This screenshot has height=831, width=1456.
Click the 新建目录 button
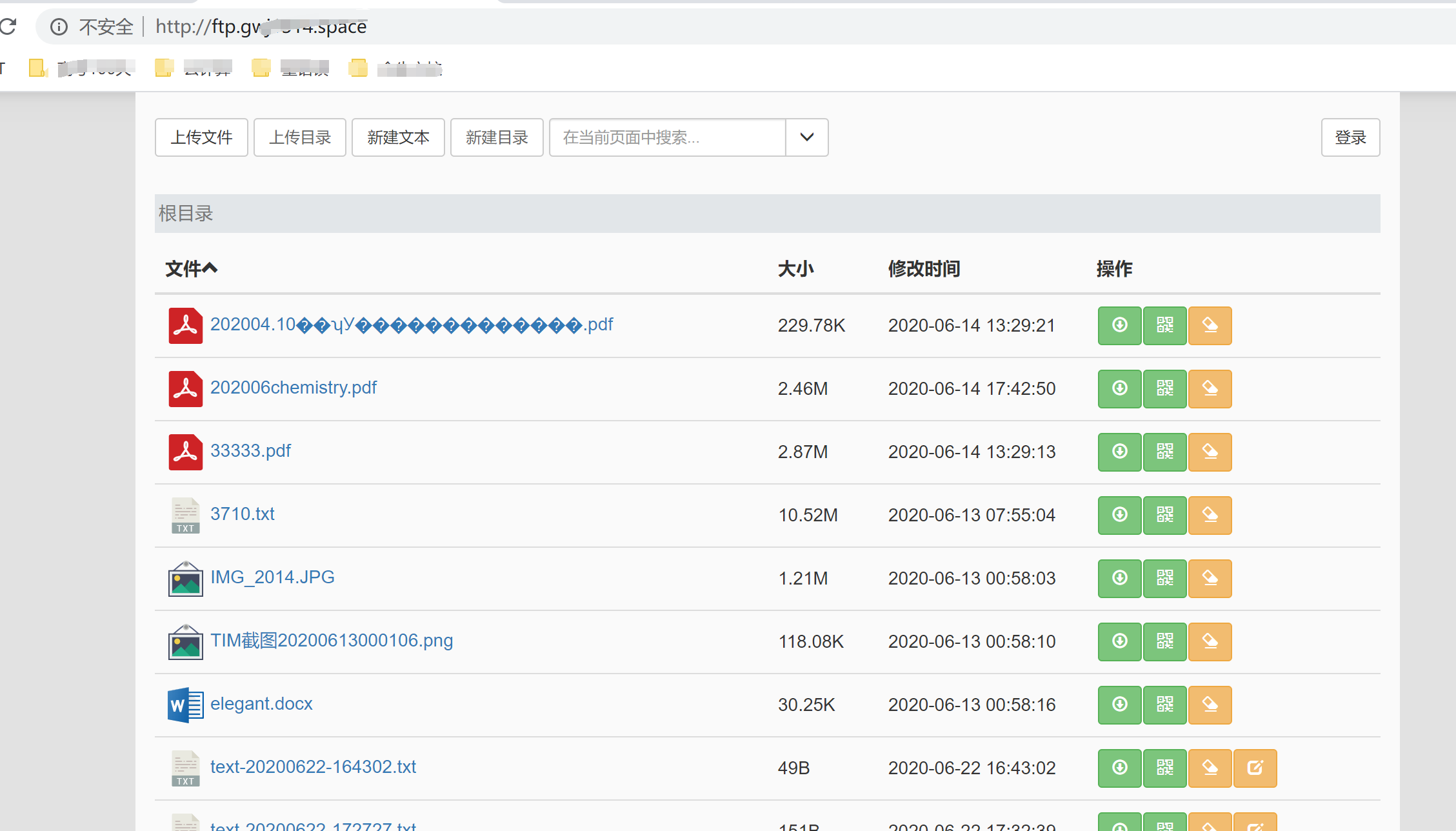pos(497,137)
